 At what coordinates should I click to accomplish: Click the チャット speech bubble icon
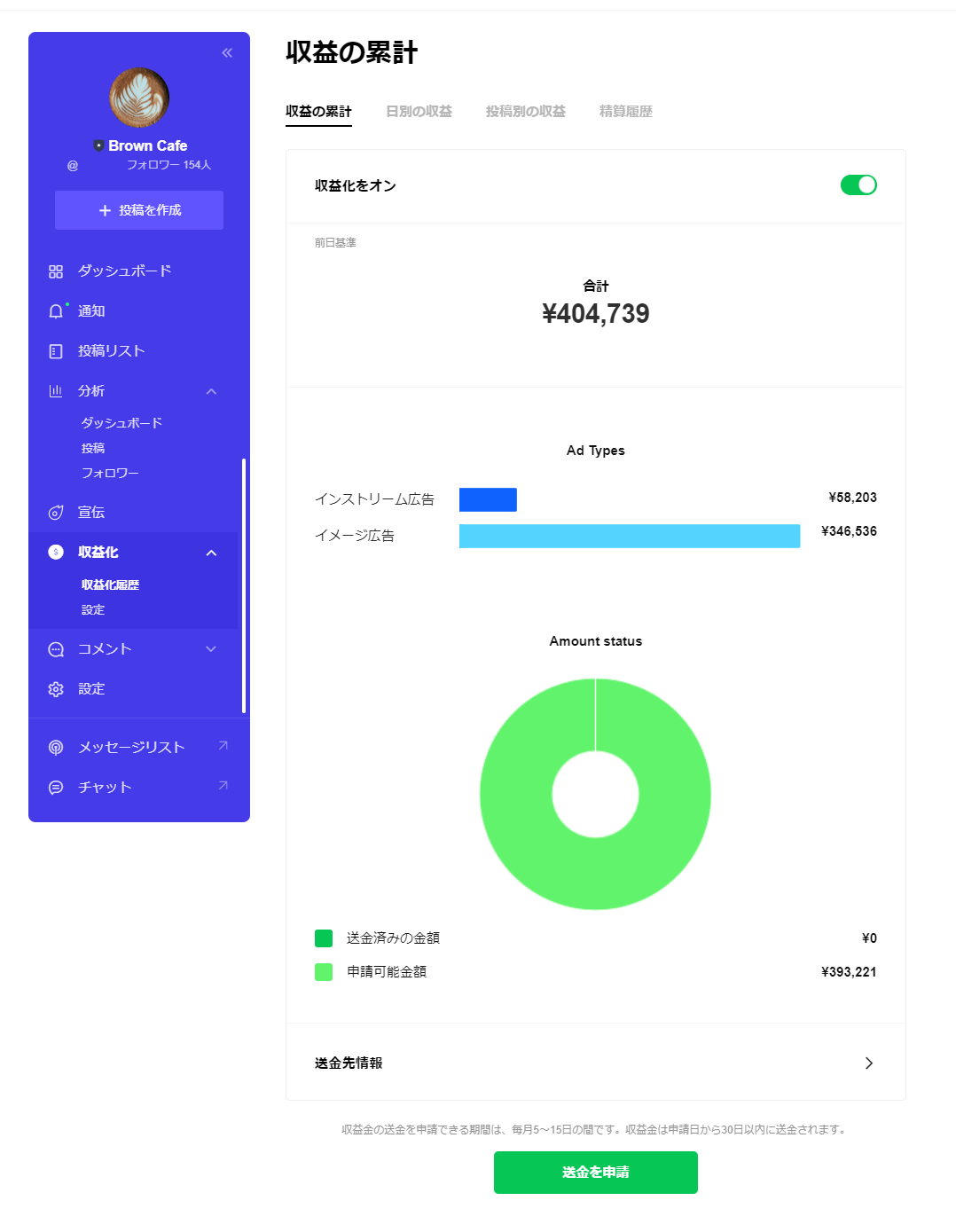pos(56,788)
